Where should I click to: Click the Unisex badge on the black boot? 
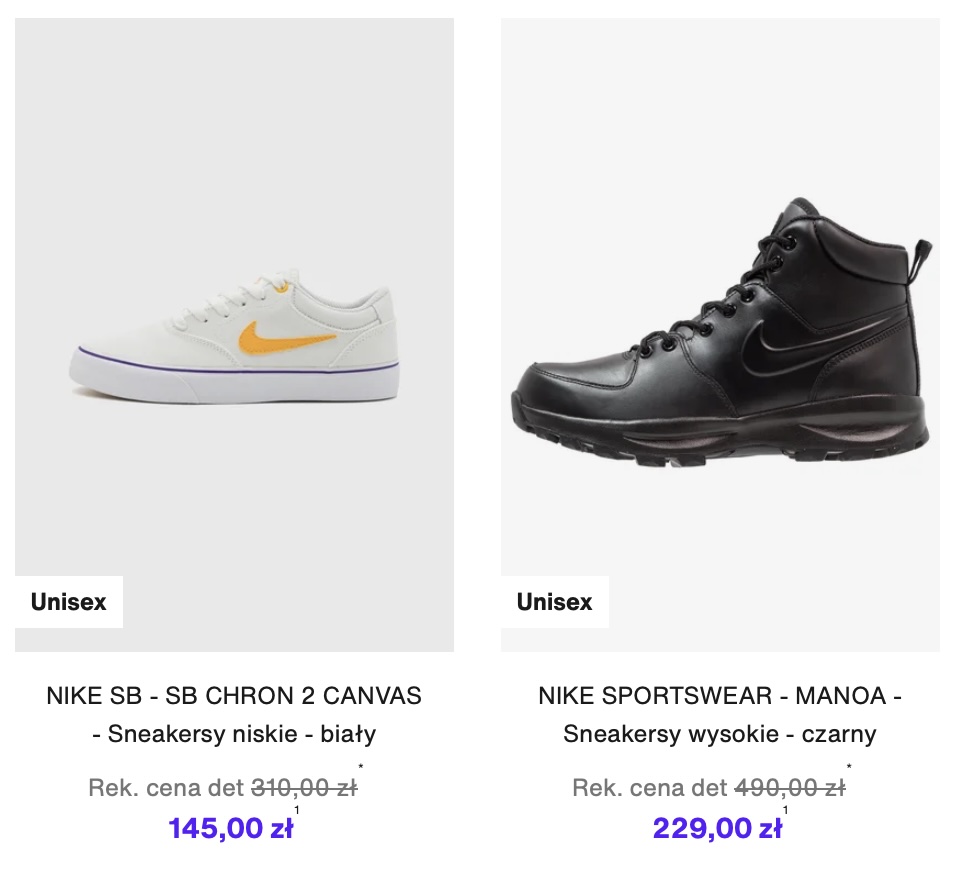tap(554, 602)
